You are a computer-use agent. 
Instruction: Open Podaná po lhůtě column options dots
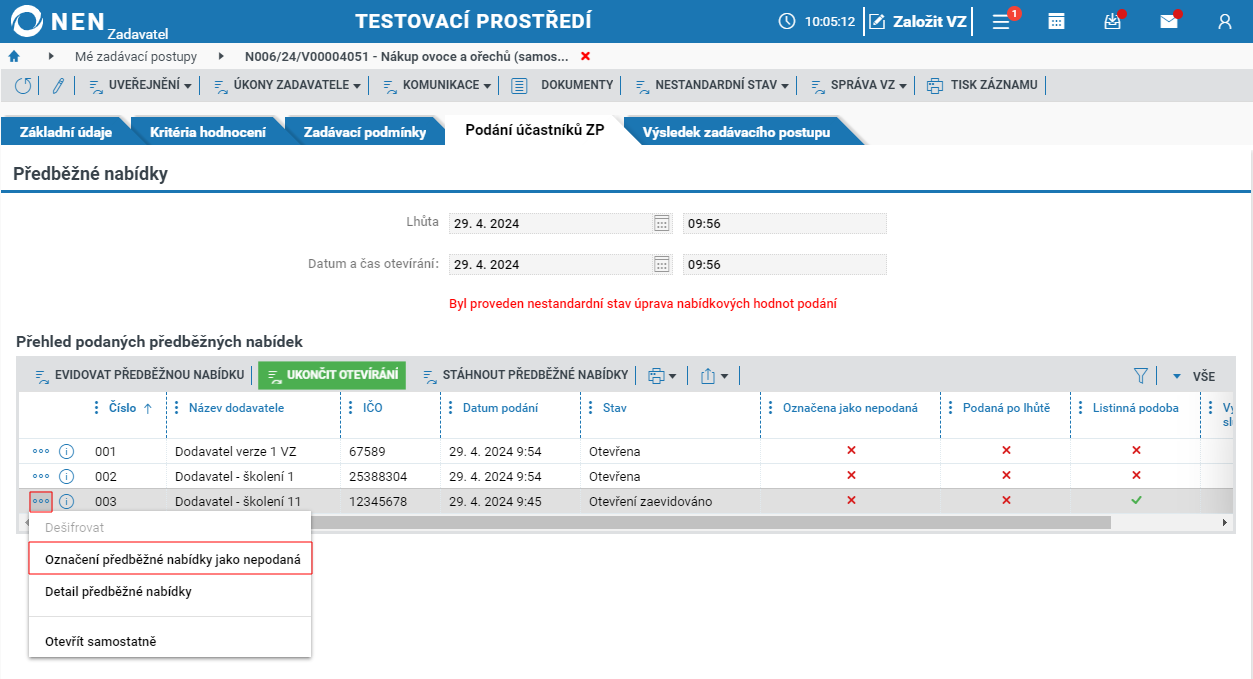(x=951, y=408)
